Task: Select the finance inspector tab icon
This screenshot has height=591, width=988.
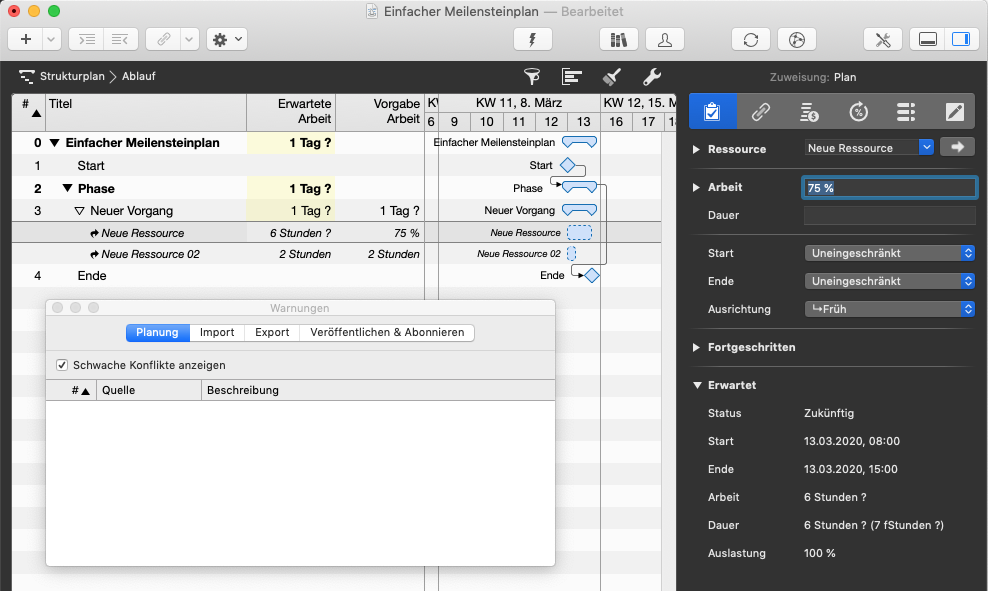Action: click(x=810, y=111)
